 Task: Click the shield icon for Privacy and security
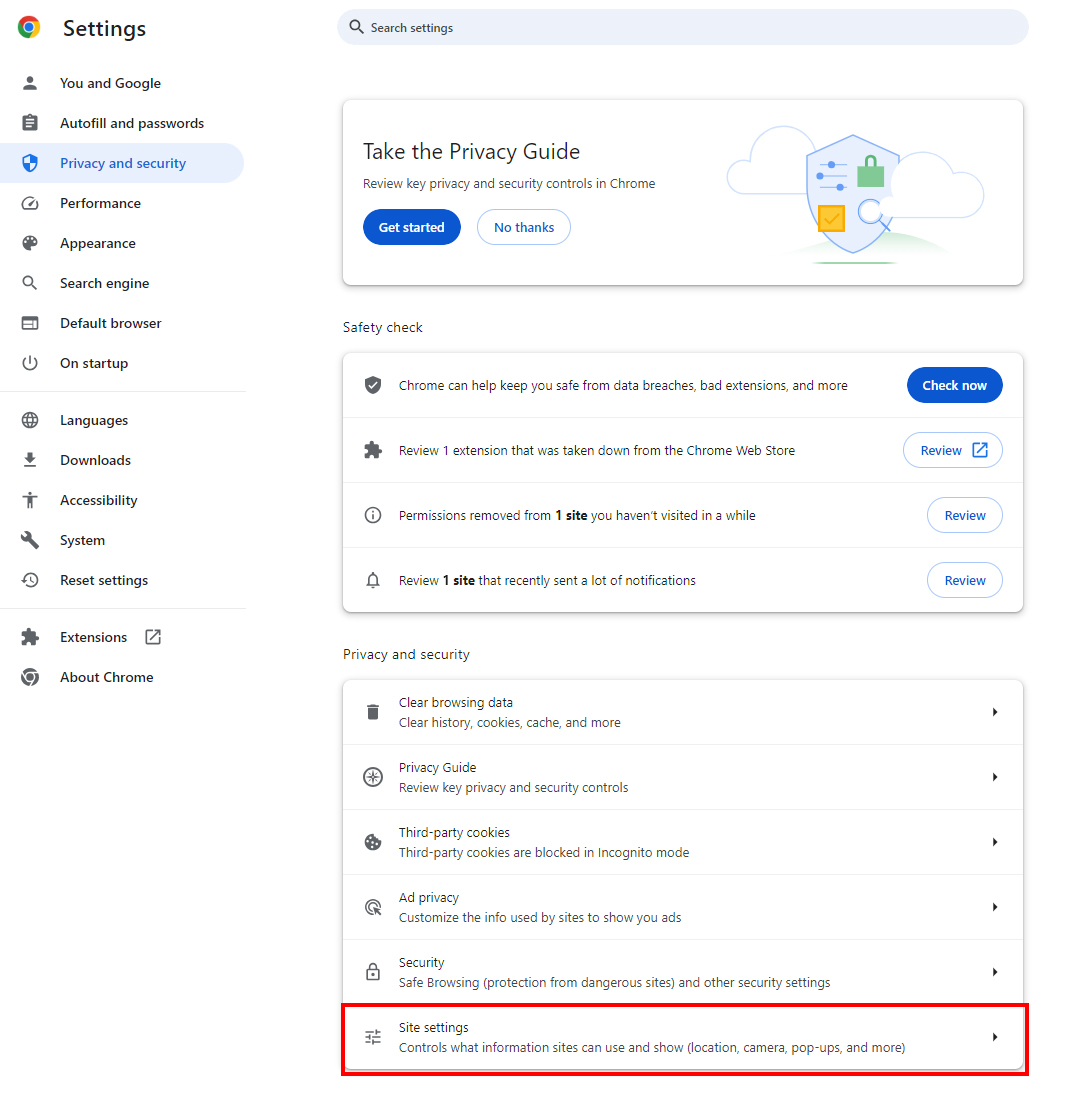pos(29,163)
